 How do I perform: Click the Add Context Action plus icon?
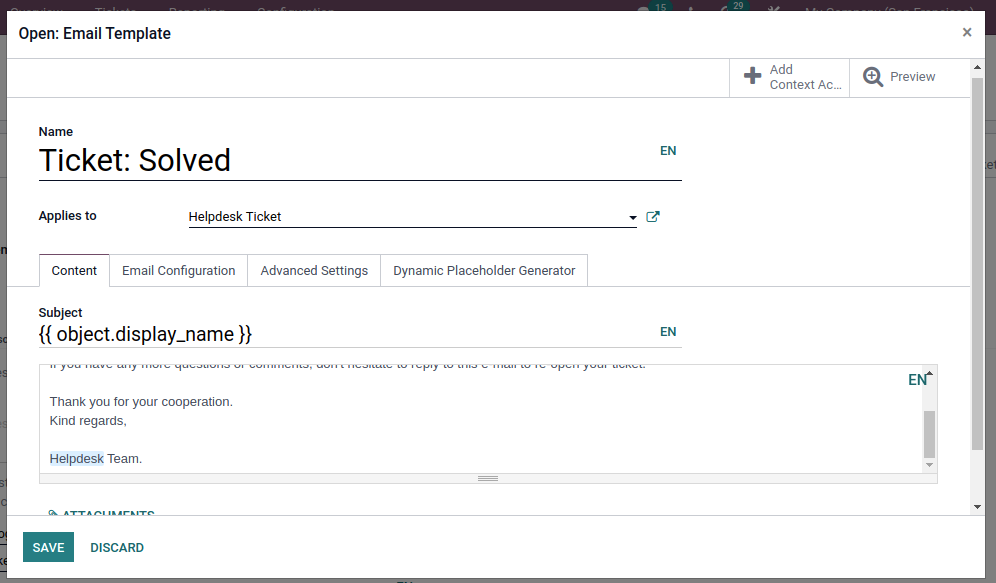coord(753,76)
